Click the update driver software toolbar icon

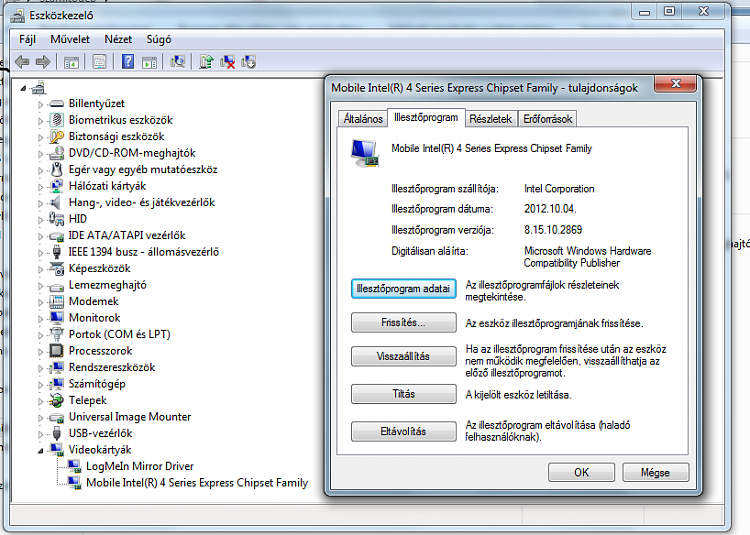point(206,62)
